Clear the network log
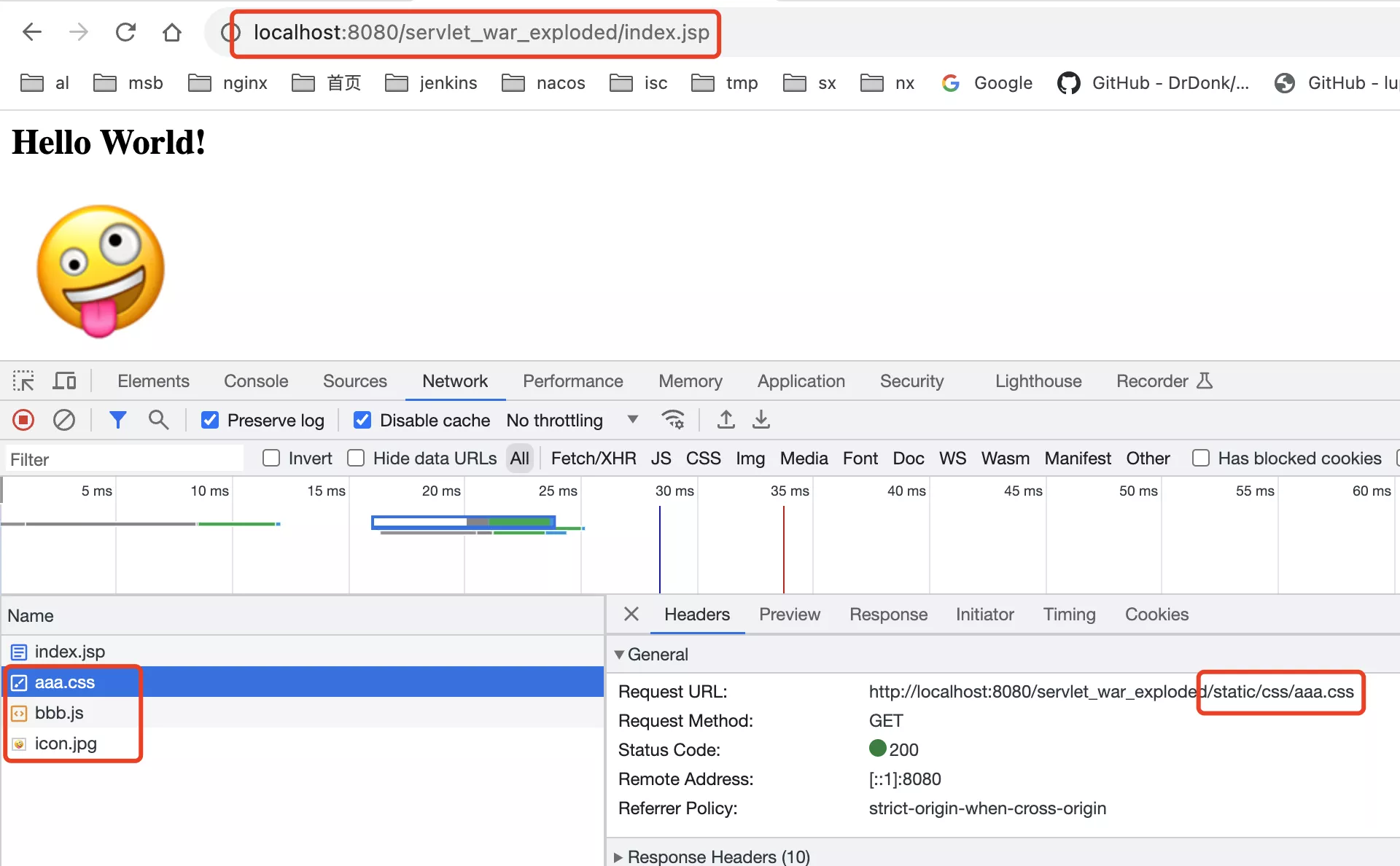Image resolution: width=1400 pixels, height=866 pixels. pyautogui.click(x=64, y=420)
